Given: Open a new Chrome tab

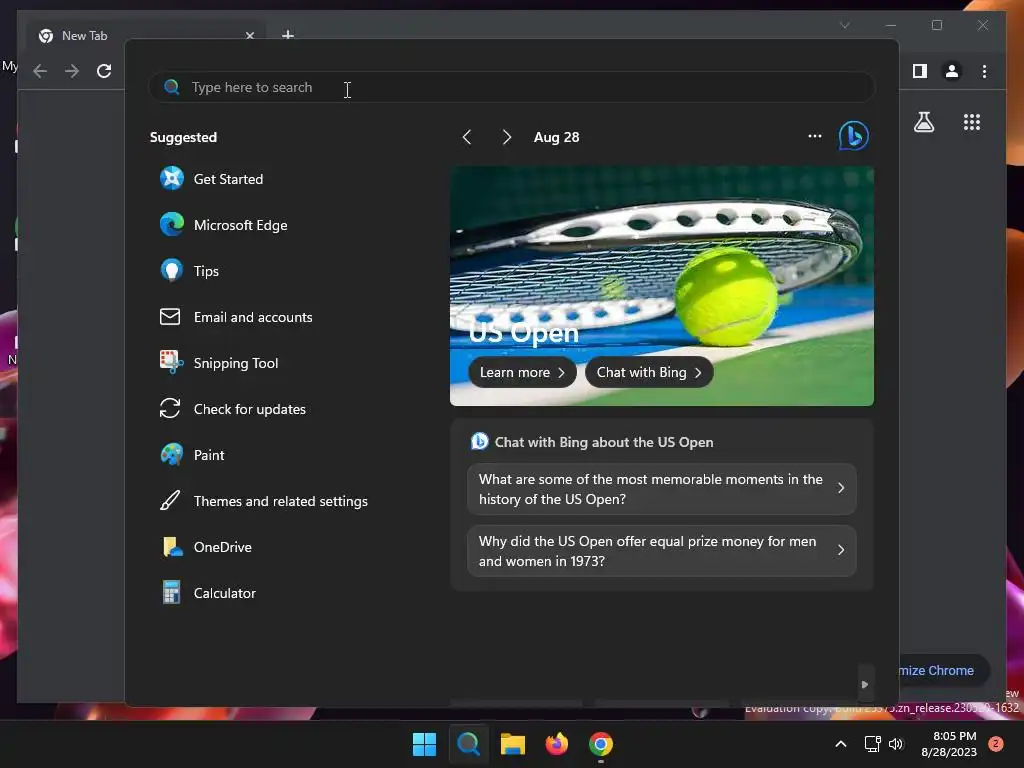Looking at the screenshot, I should [x=287, y=35].
